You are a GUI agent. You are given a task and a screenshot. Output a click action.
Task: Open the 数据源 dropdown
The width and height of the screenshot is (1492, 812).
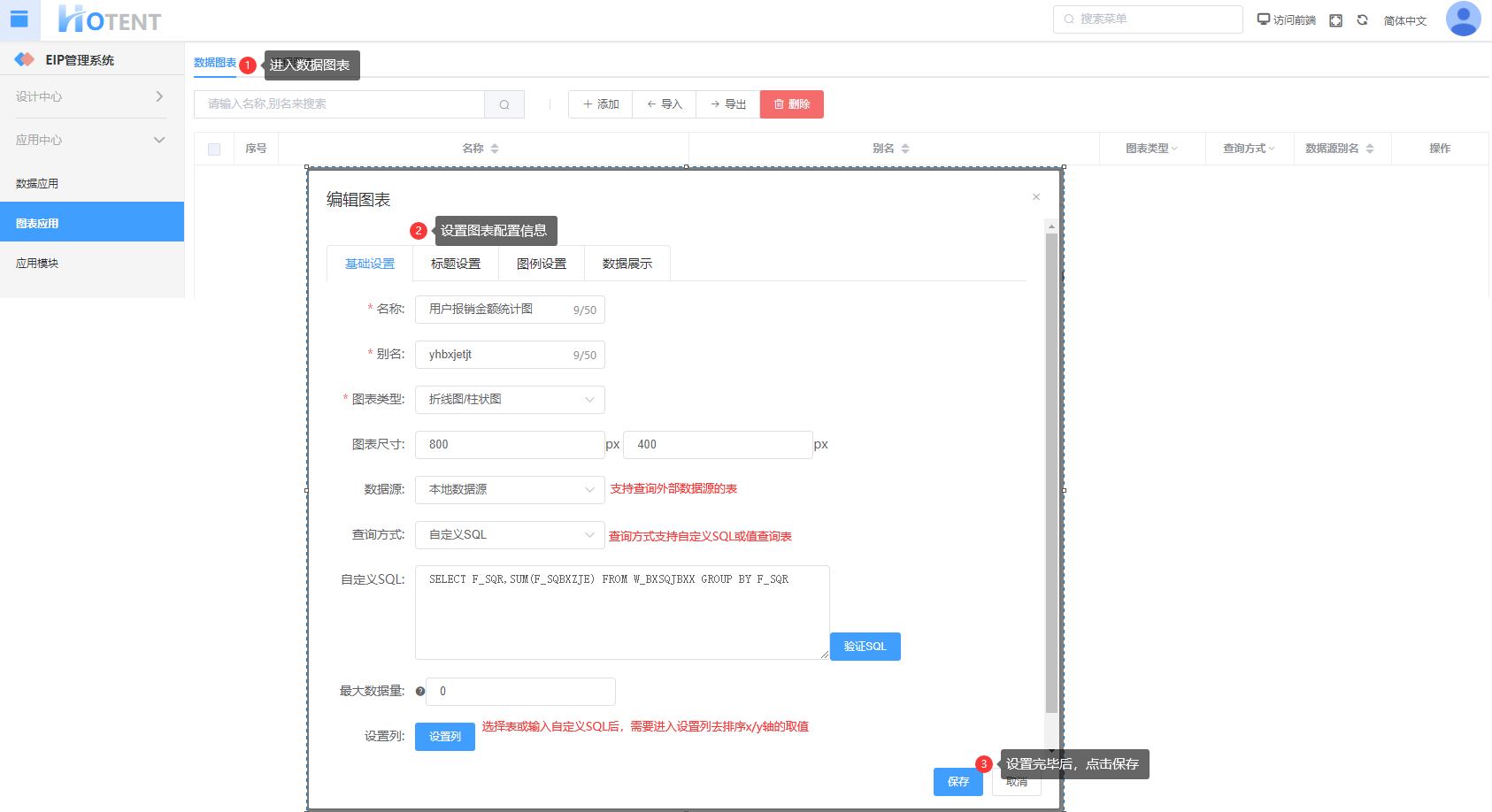pyautogui.click(x=510, y=490)
